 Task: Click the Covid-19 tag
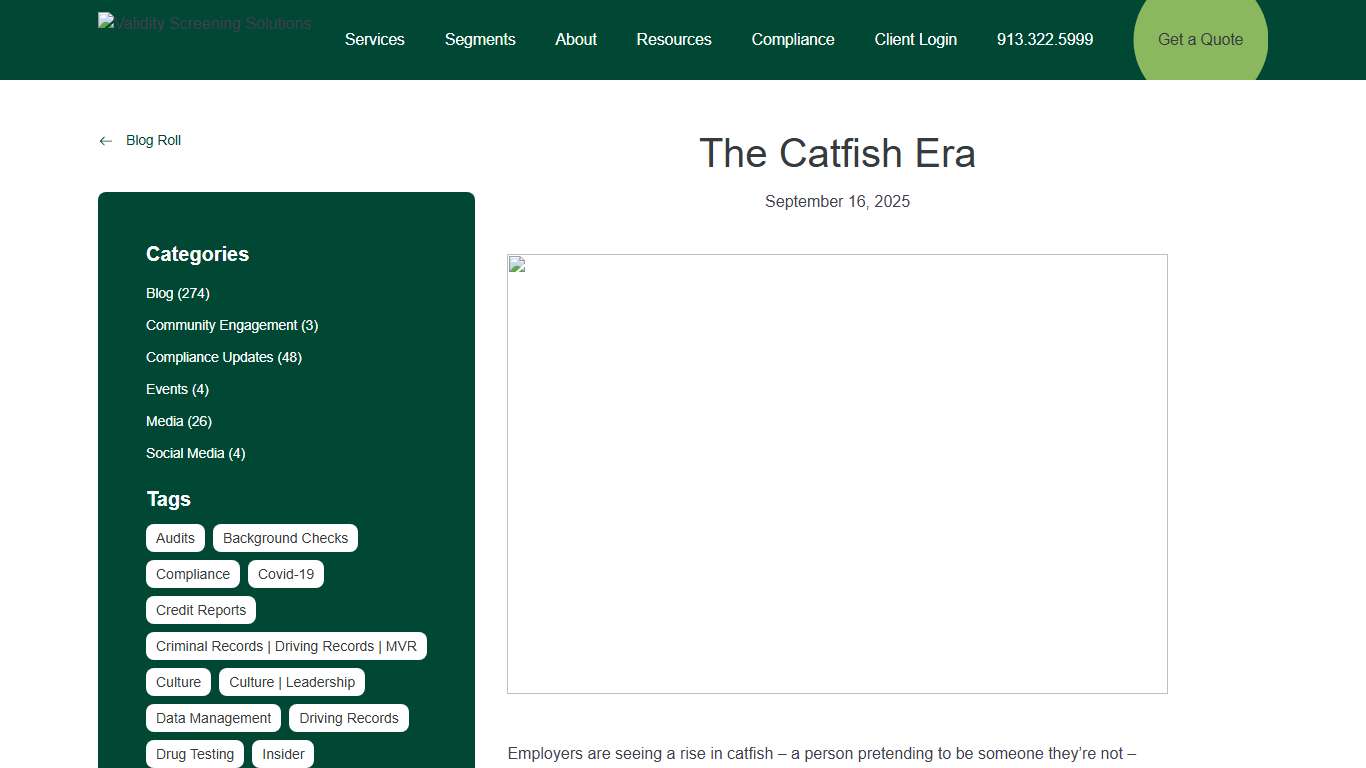[286, 574]
